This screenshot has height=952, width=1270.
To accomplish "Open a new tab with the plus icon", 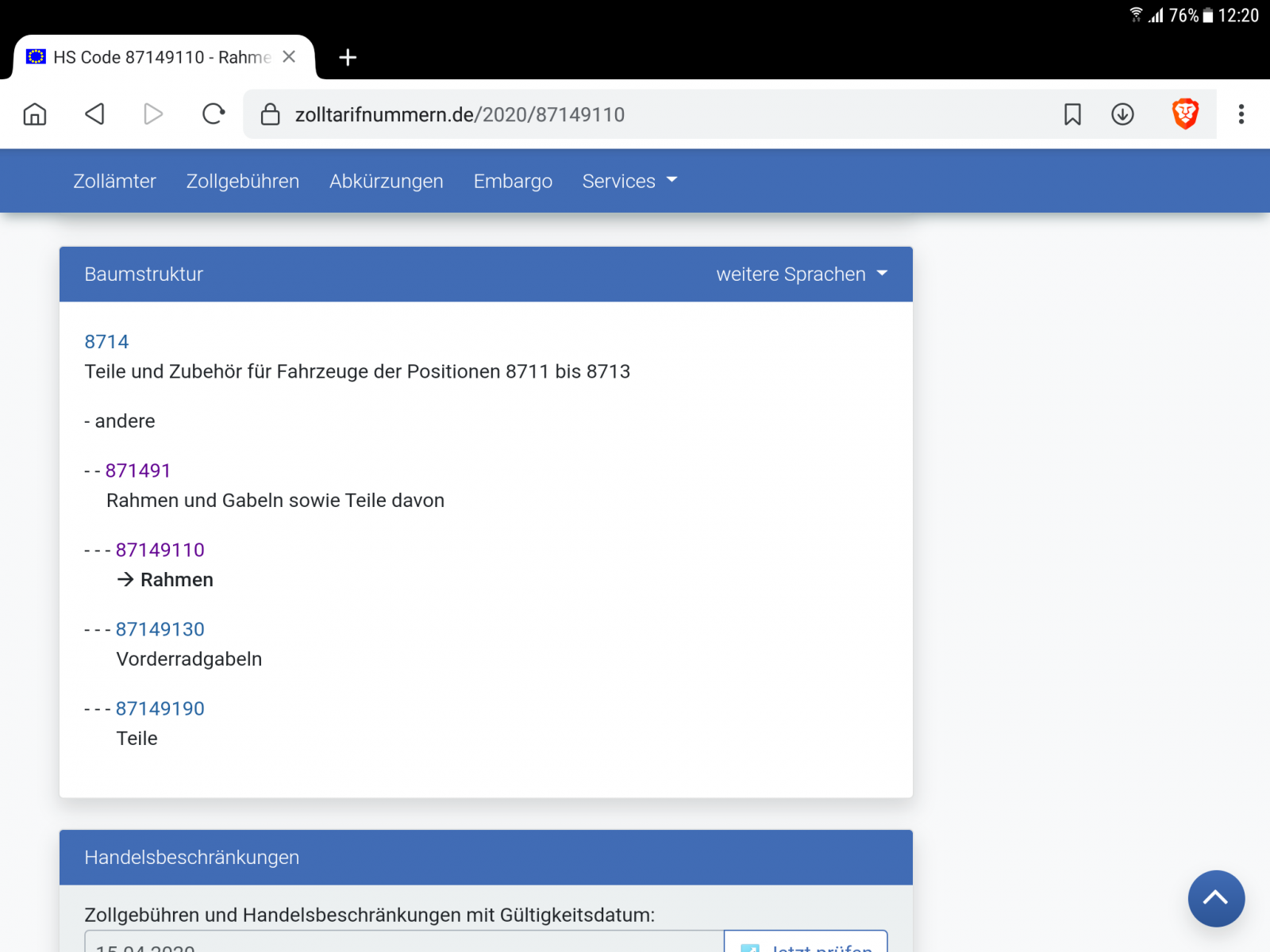I will tap(348, 57).
